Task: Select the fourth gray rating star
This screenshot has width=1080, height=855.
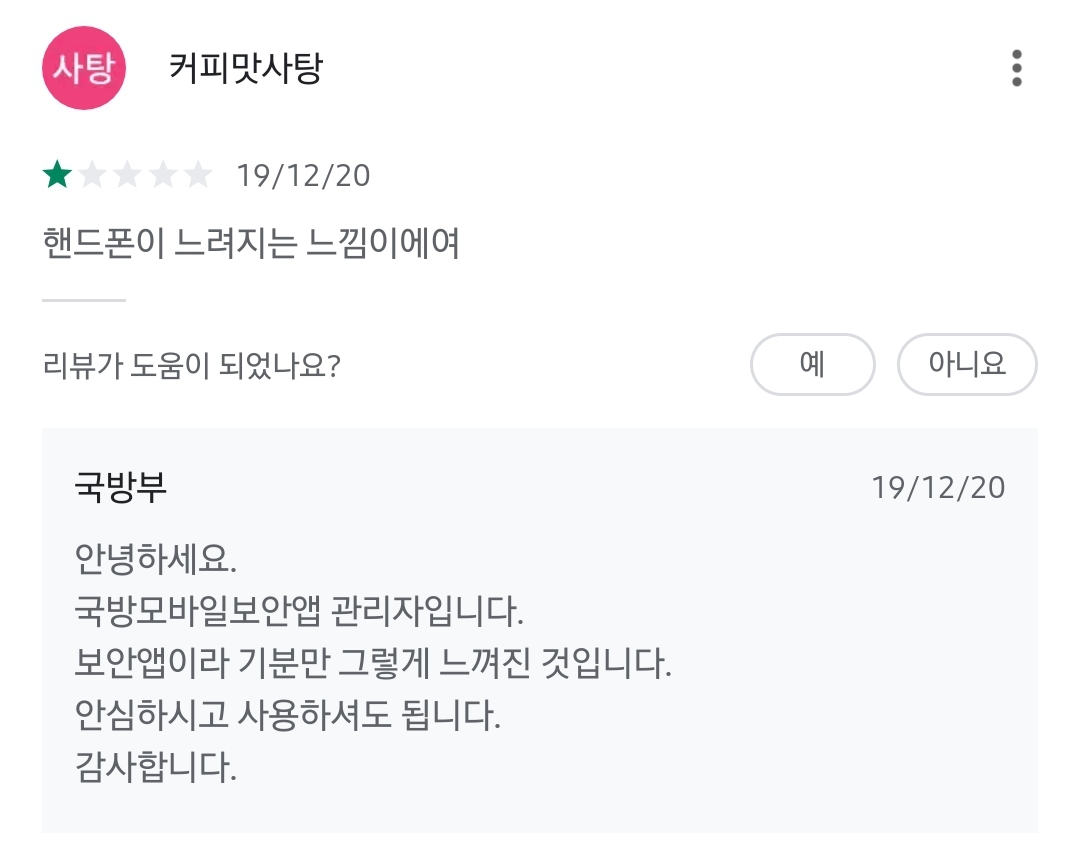Action: (163, 174)
